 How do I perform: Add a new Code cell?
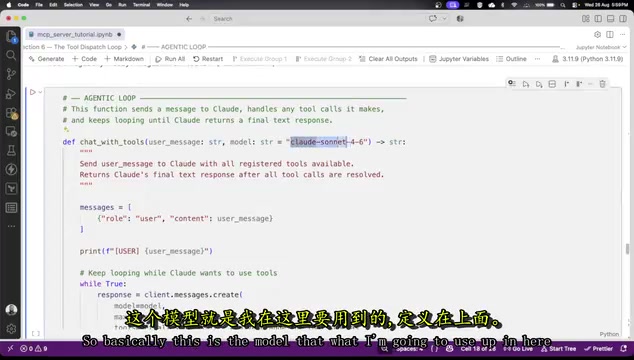pos(85,59)
